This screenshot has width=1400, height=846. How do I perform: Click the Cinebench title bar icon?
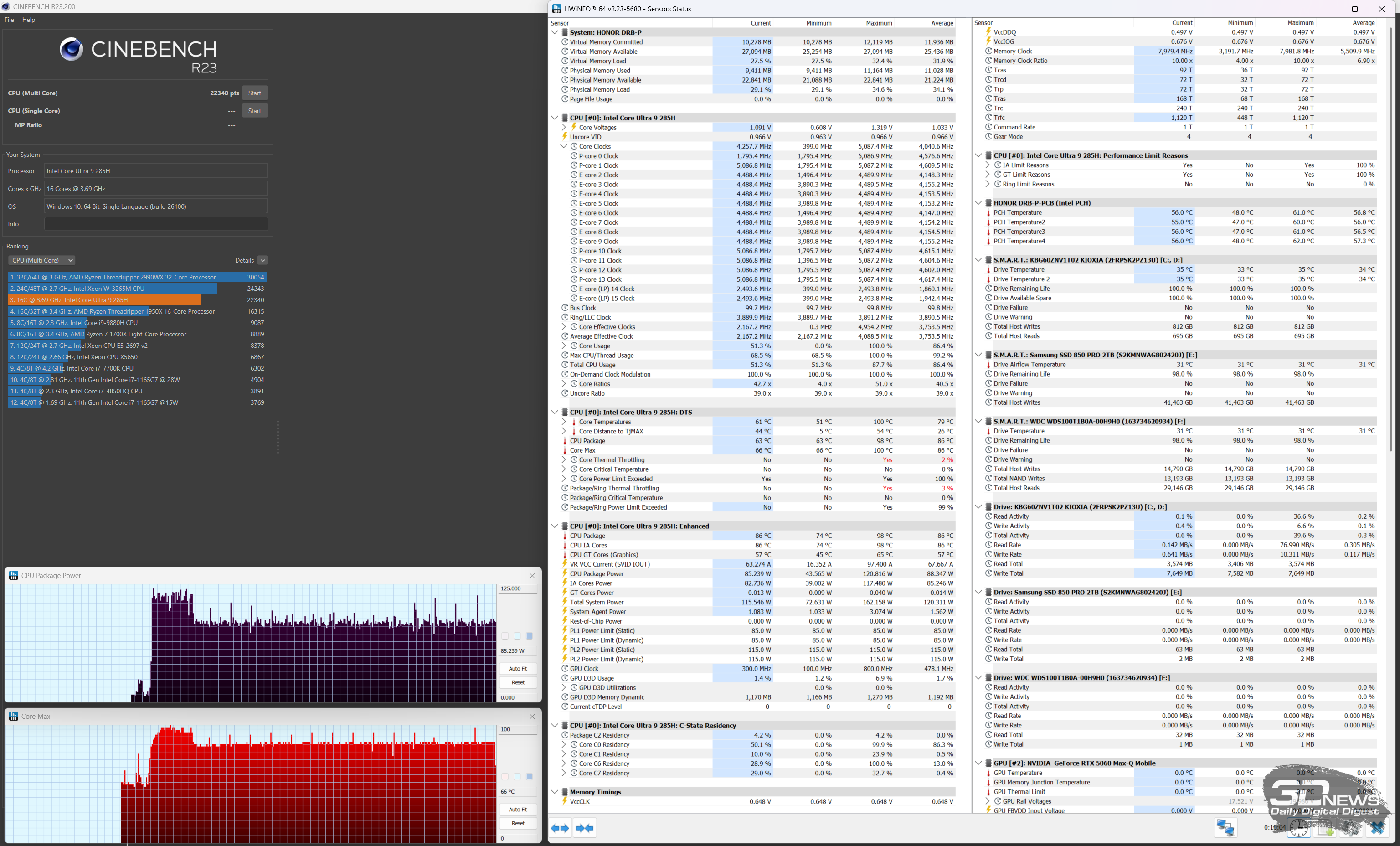[5, 7]
